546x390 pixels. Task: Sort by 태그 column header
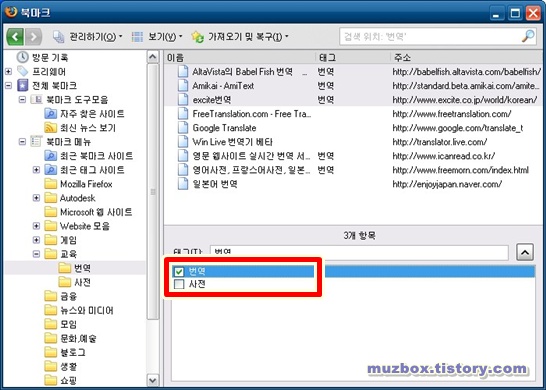point(353,57)
